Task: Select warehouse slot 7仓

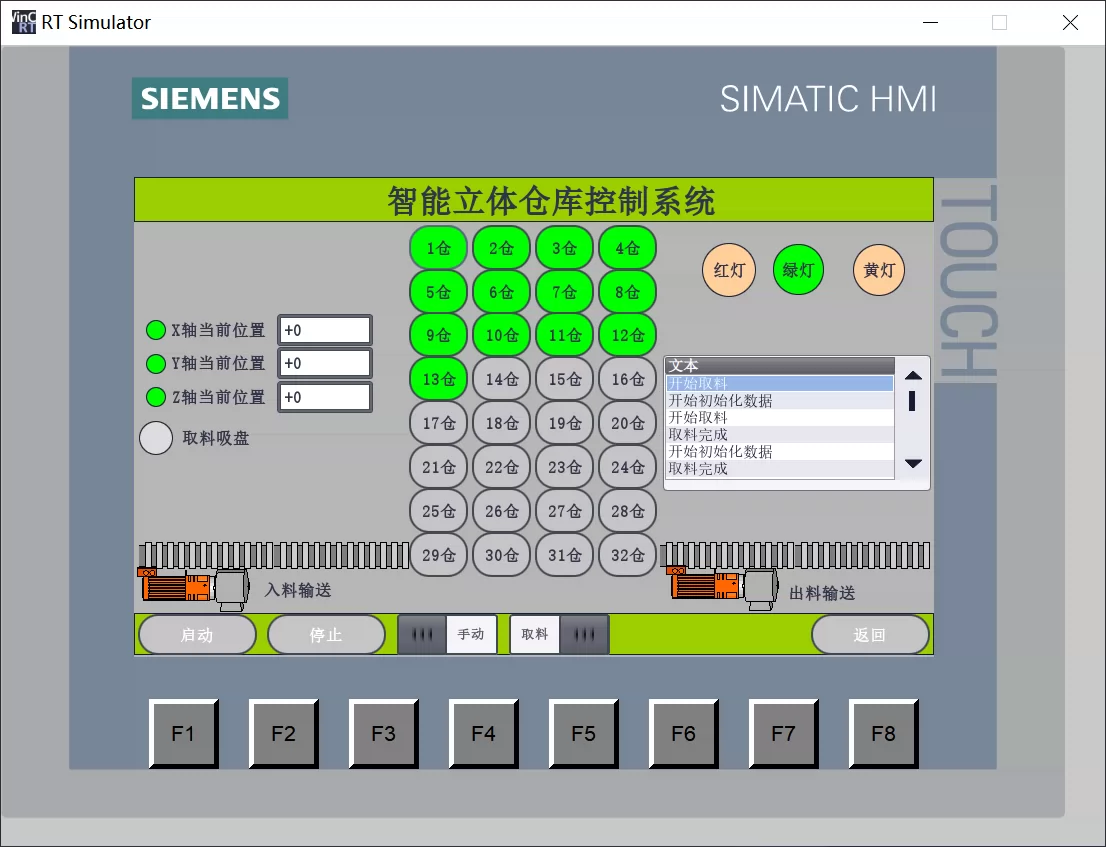Action: [564, 292]
